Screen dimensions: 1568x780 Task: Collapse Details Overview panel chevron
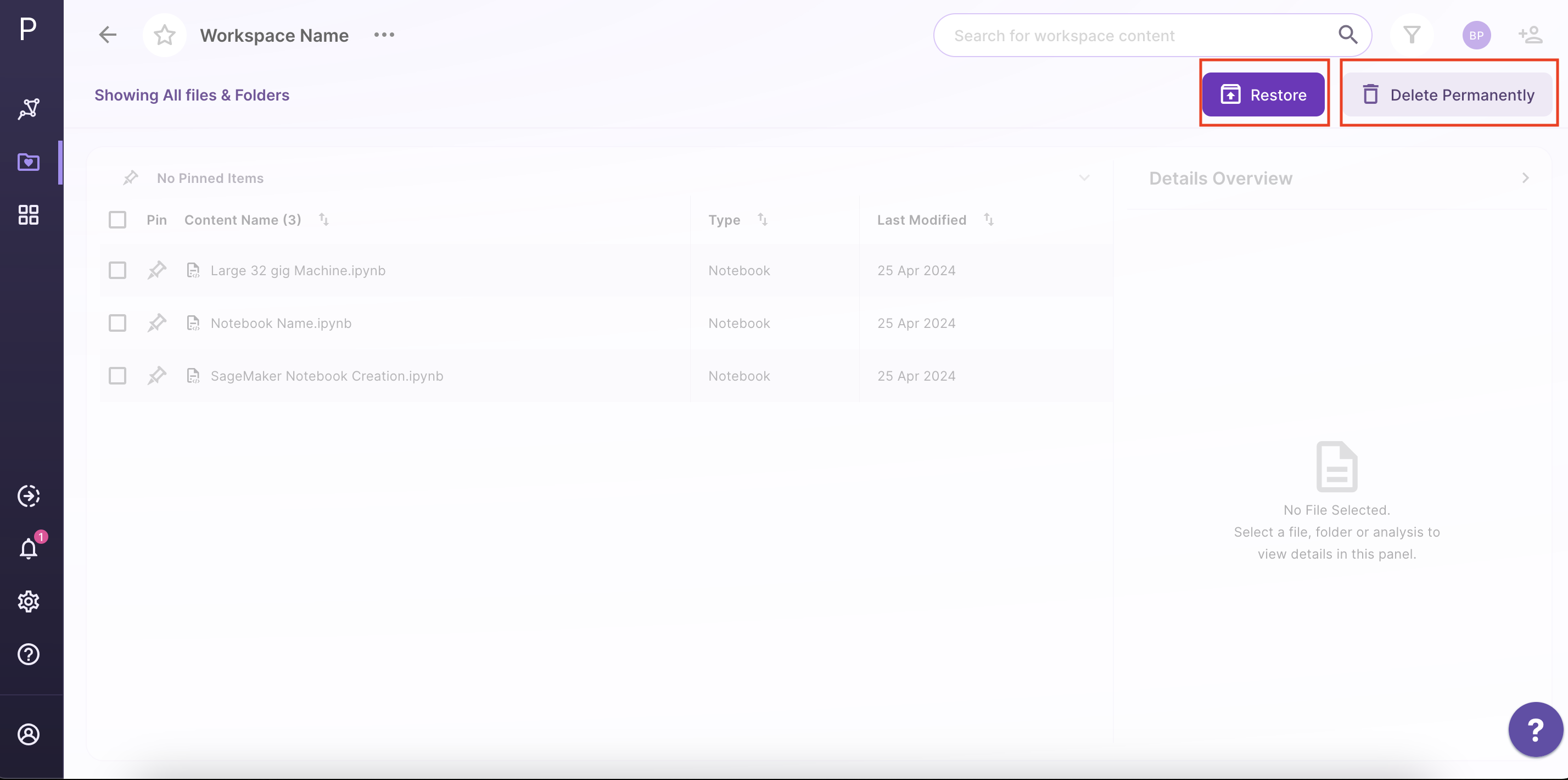coord(1525,178)
